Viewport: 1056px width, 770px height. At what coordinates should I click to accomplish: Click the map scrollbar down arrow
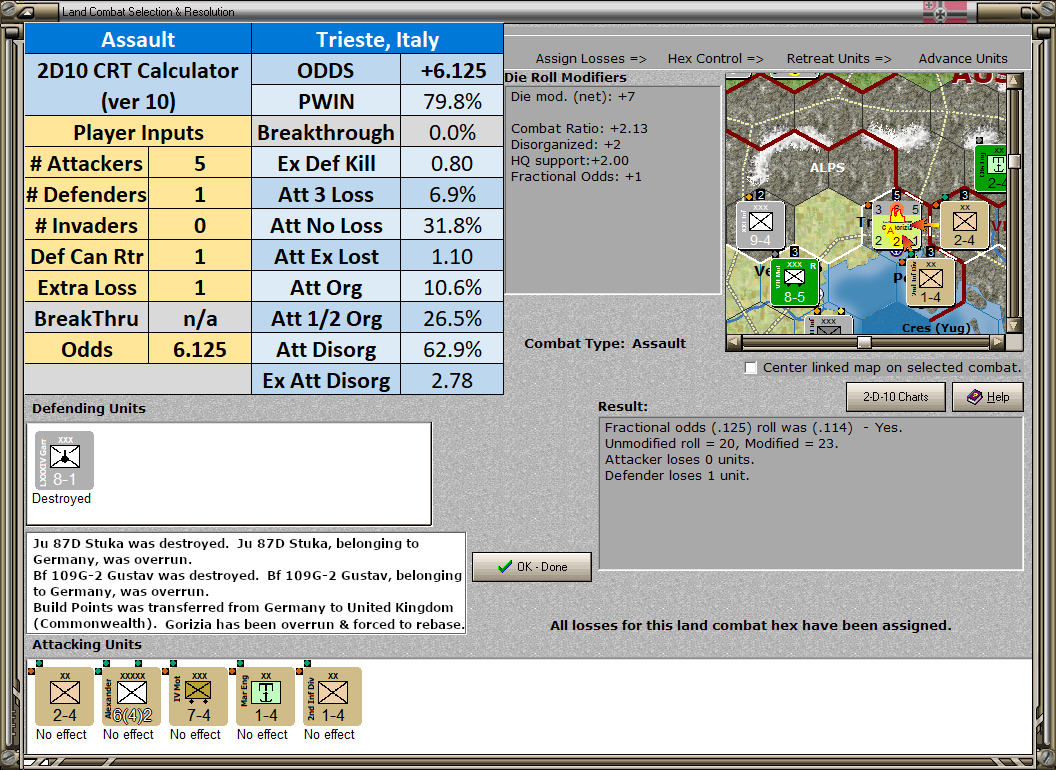pyautogui.click(x=1014, y=326)
